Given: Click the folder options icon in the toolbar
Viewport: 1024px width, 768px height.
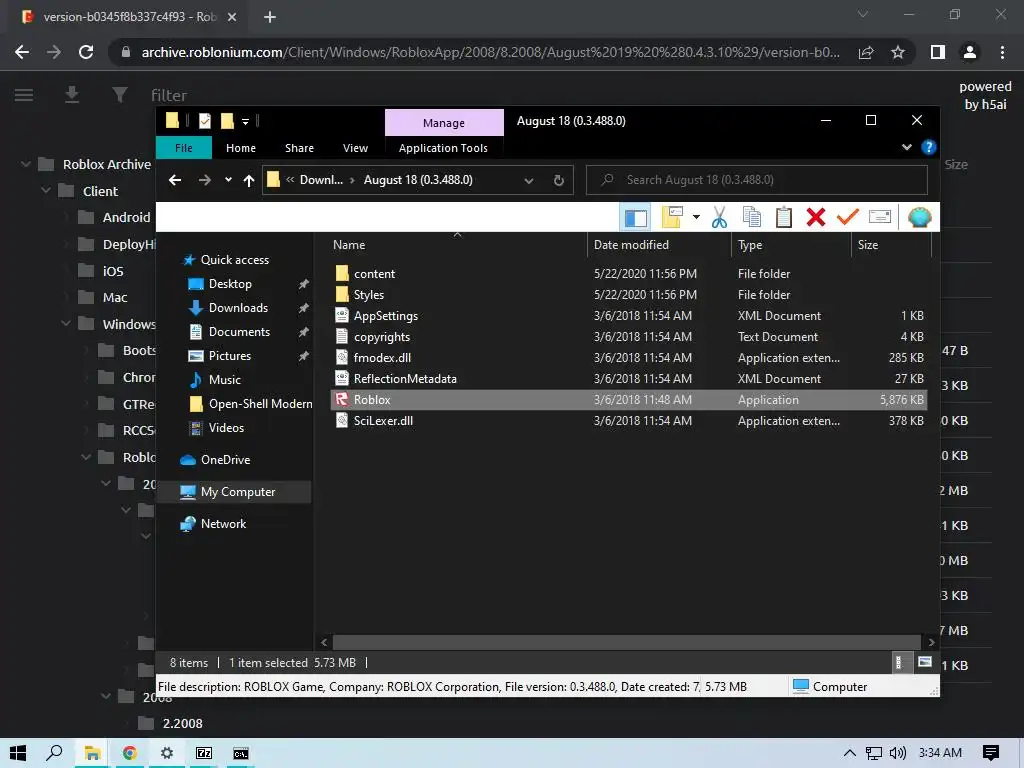Looking at the screenshot, I should (672, 217).
